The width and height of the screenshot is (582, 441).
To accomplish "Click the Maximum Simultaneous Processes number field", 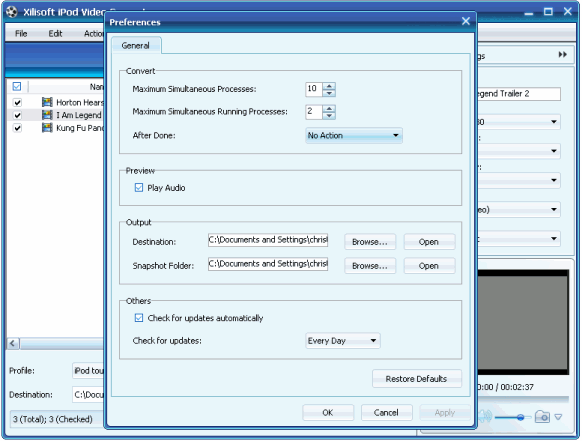I will tap(314, 89).
